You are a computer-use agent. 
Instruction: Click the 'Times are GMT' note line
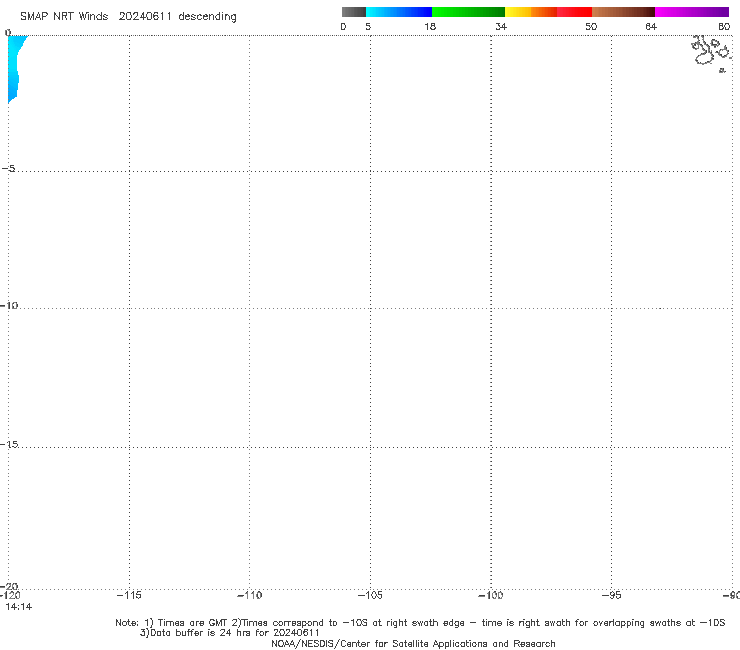[420, 623]
